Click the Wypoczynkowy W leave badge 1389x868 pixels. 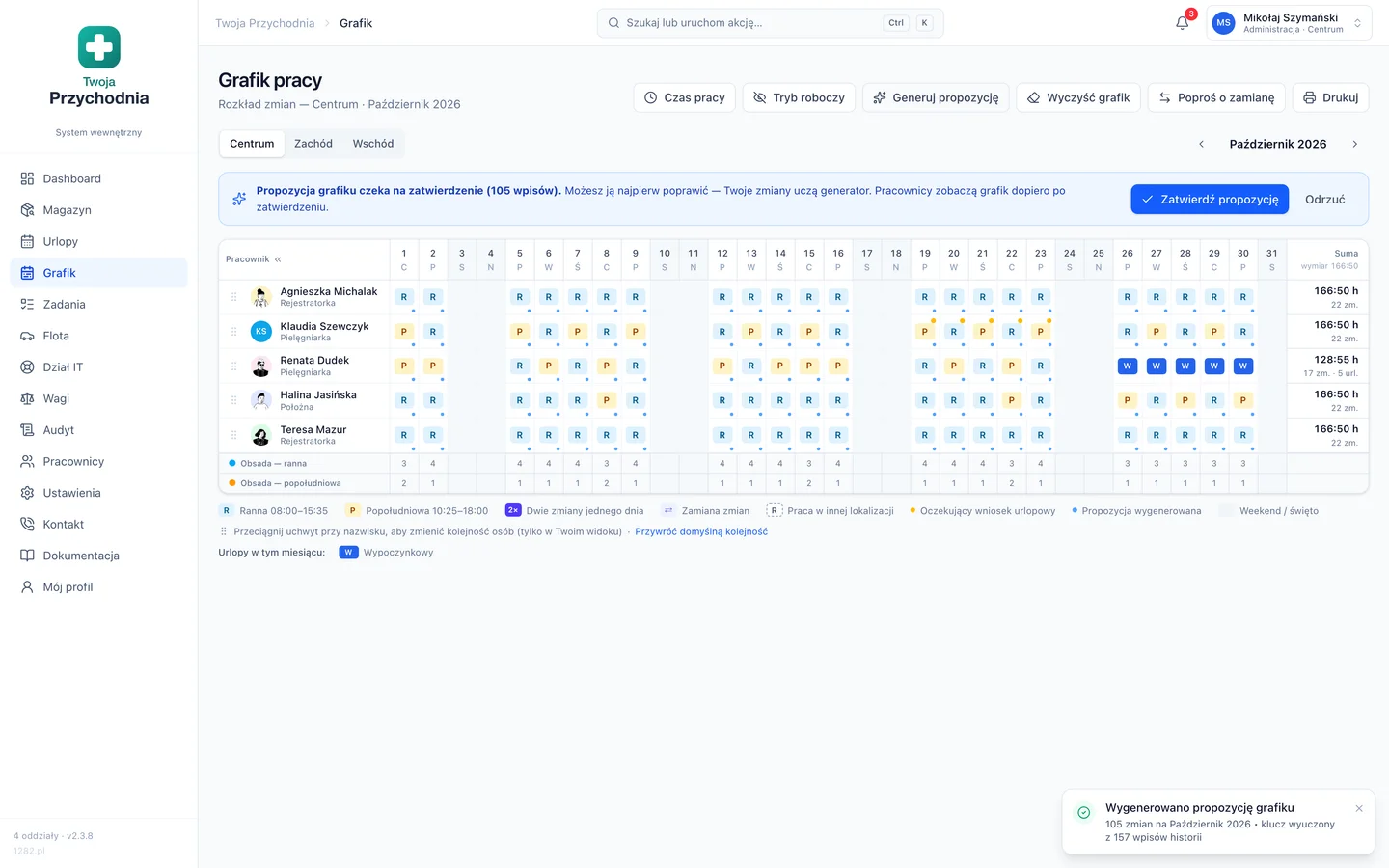349,553
